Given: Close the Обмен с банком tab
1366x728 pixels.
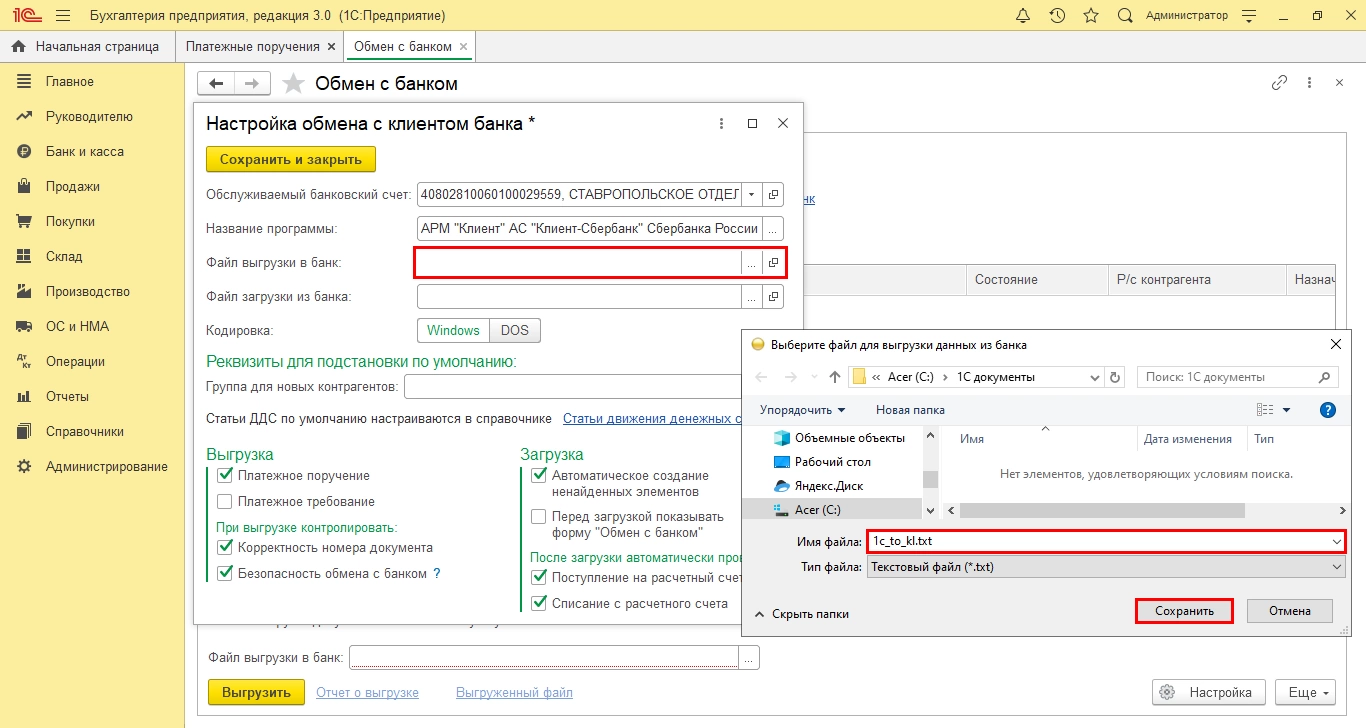Looking at the screenshot, I should [463, 47].
